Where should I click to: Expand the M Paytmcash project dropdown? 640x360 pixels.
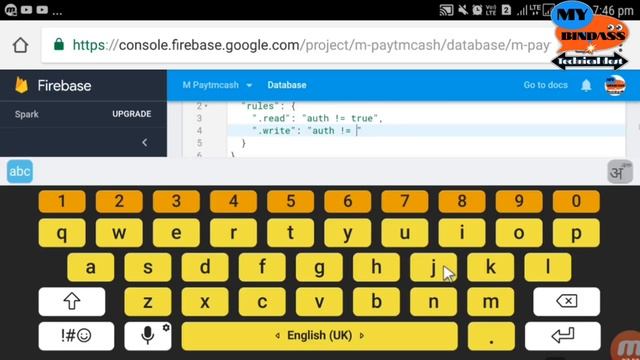(217, 85)
